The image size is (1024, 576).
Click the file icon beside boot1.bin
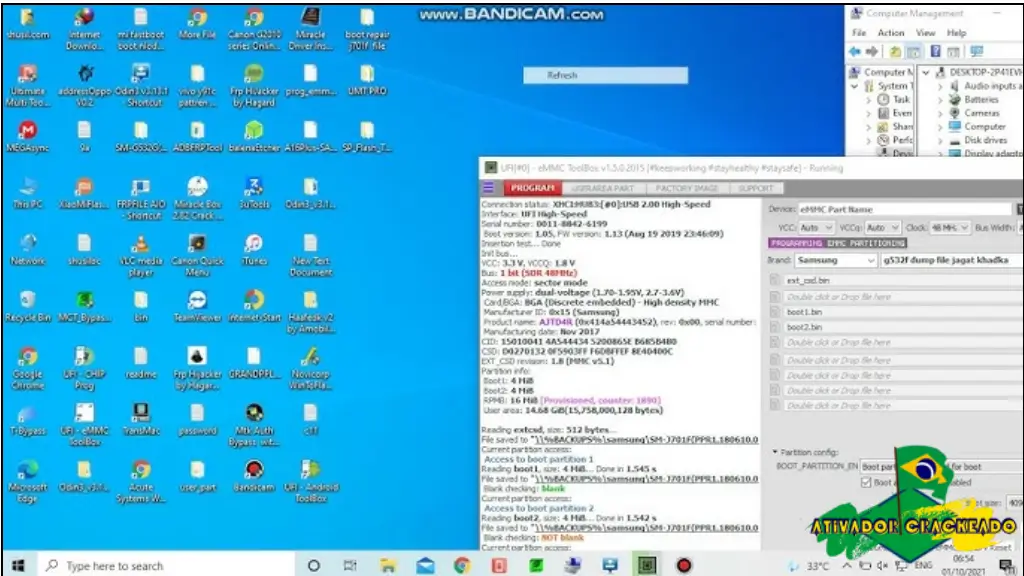775,312
